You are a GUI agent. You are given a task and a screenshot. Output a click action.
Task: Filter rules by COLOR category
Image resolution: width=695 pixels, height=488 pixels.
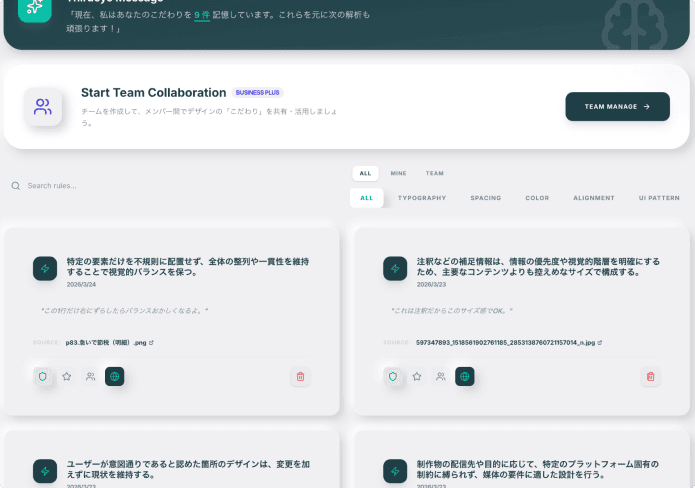point(537,198)
